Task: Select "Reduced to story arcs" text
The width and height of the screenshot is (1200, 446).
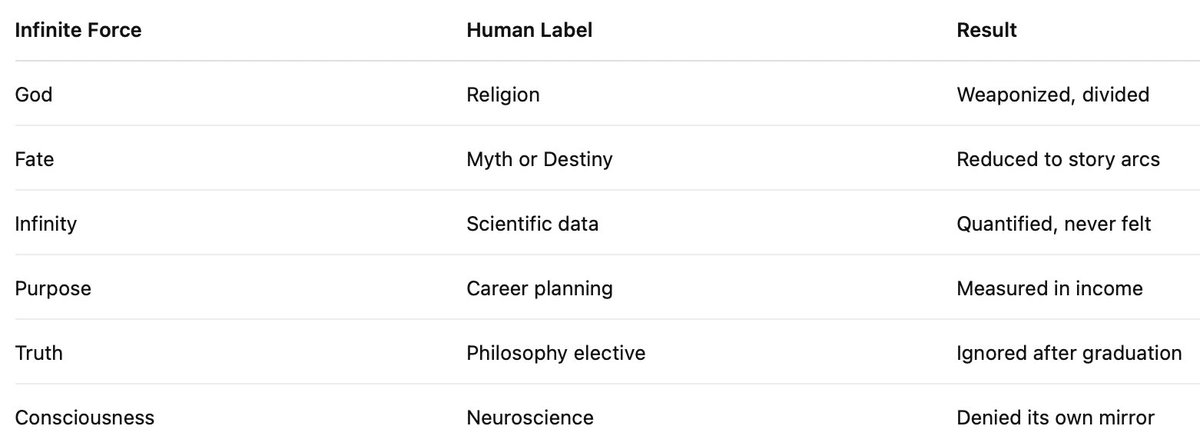Action: [x=1058, y=159]
